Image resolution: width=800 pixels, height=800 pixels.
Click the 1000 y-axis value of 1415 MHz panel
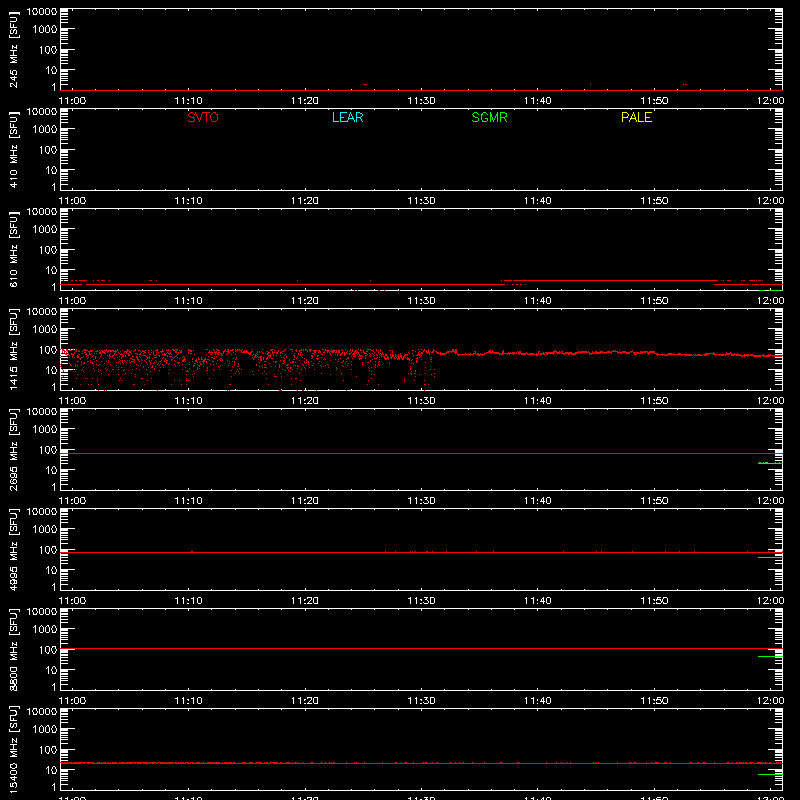(45, 330)
